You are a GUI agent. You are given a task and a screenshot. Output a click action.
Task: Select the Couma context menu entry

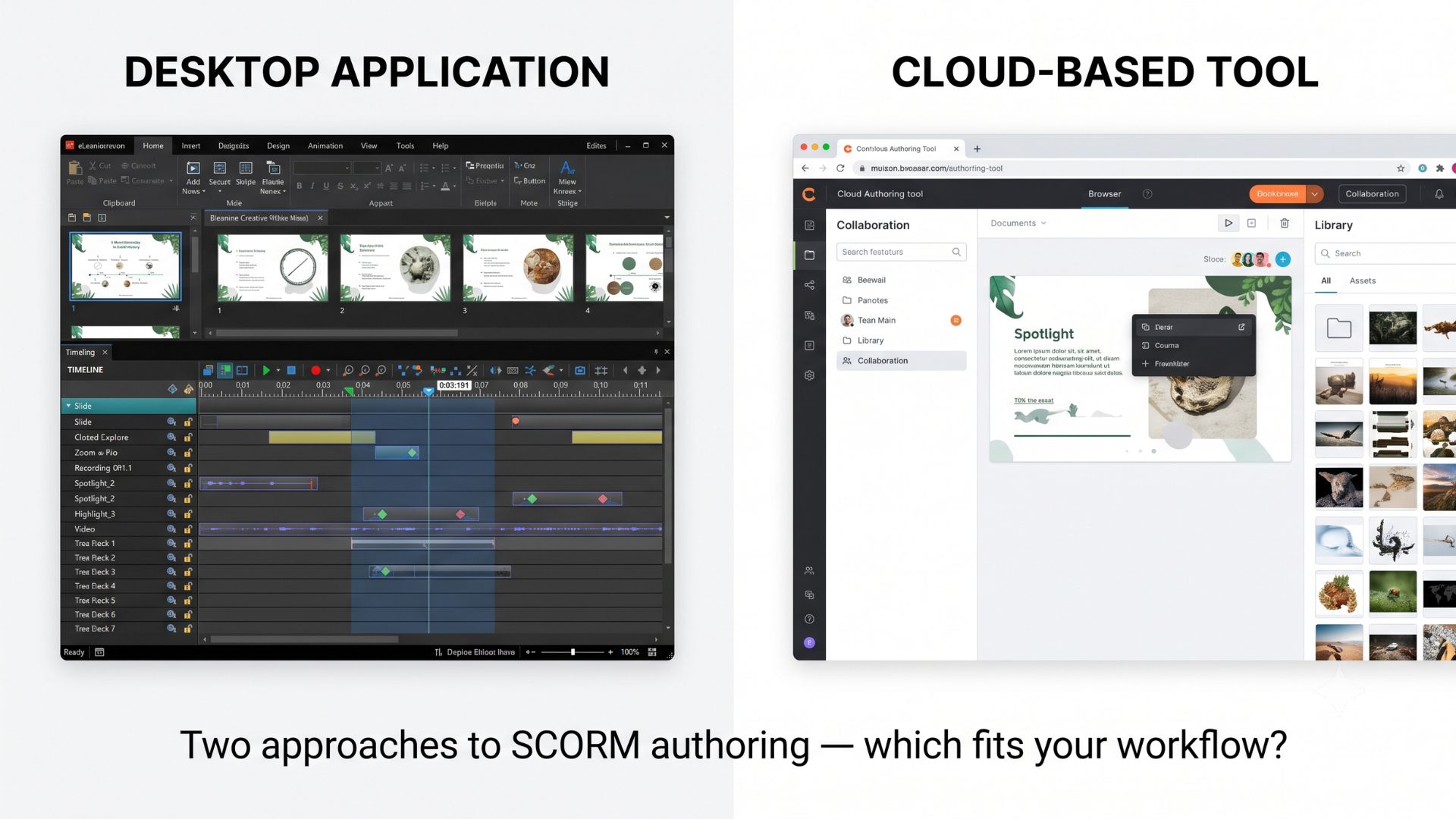click(x=1194, y=346)
